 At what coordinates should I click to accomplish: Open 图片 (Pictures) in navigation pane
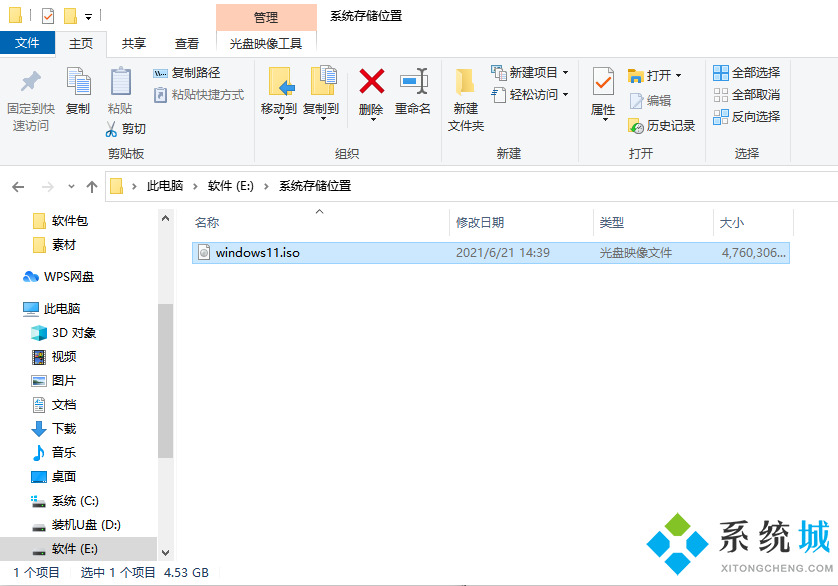coord(54,381)
